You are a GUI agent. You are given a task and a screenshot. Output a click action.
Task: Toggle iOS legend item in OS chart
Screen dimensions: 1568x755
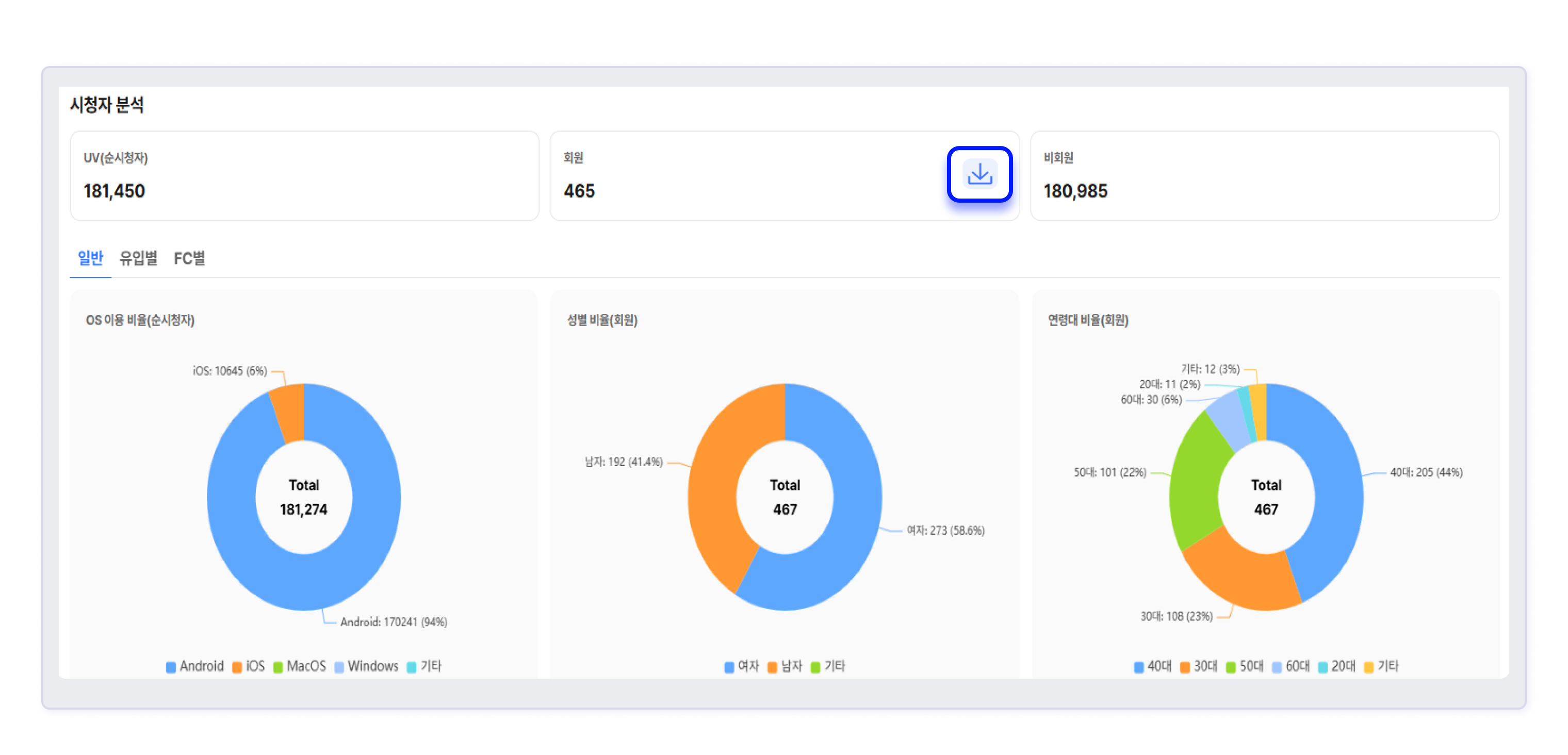point(249,666)
